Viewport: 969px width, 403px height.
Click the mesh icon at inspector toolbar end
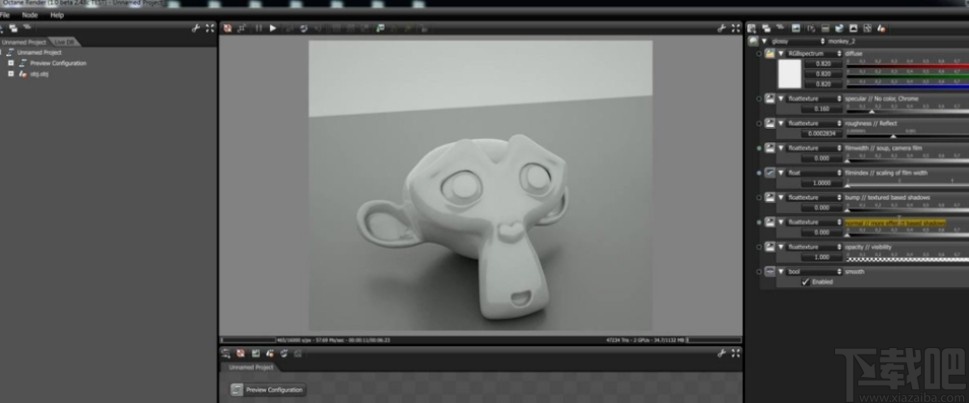pos(881,28)
